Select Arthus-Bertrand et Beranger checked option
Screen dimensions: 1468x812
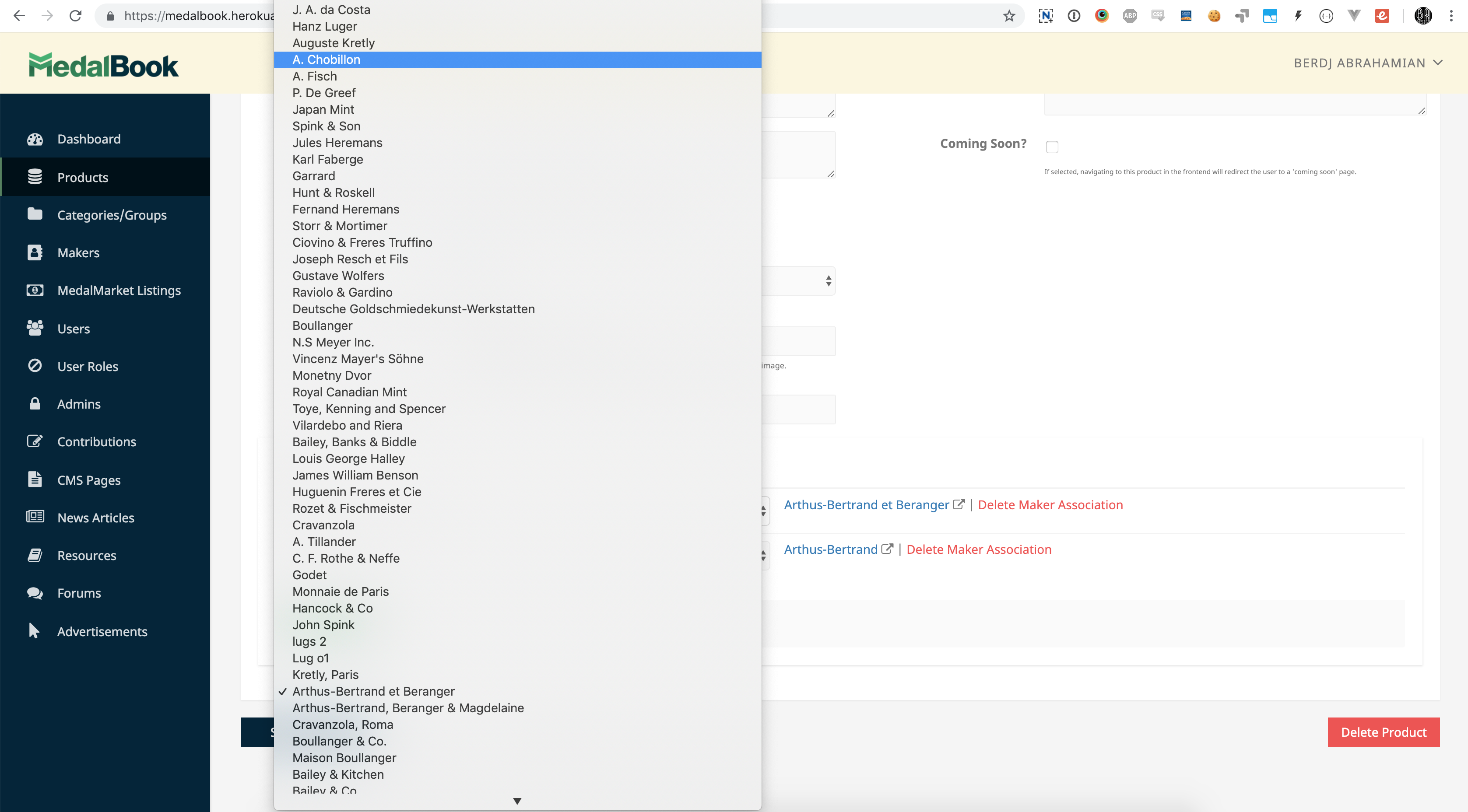pyautogui.click(x=517, y=691)
